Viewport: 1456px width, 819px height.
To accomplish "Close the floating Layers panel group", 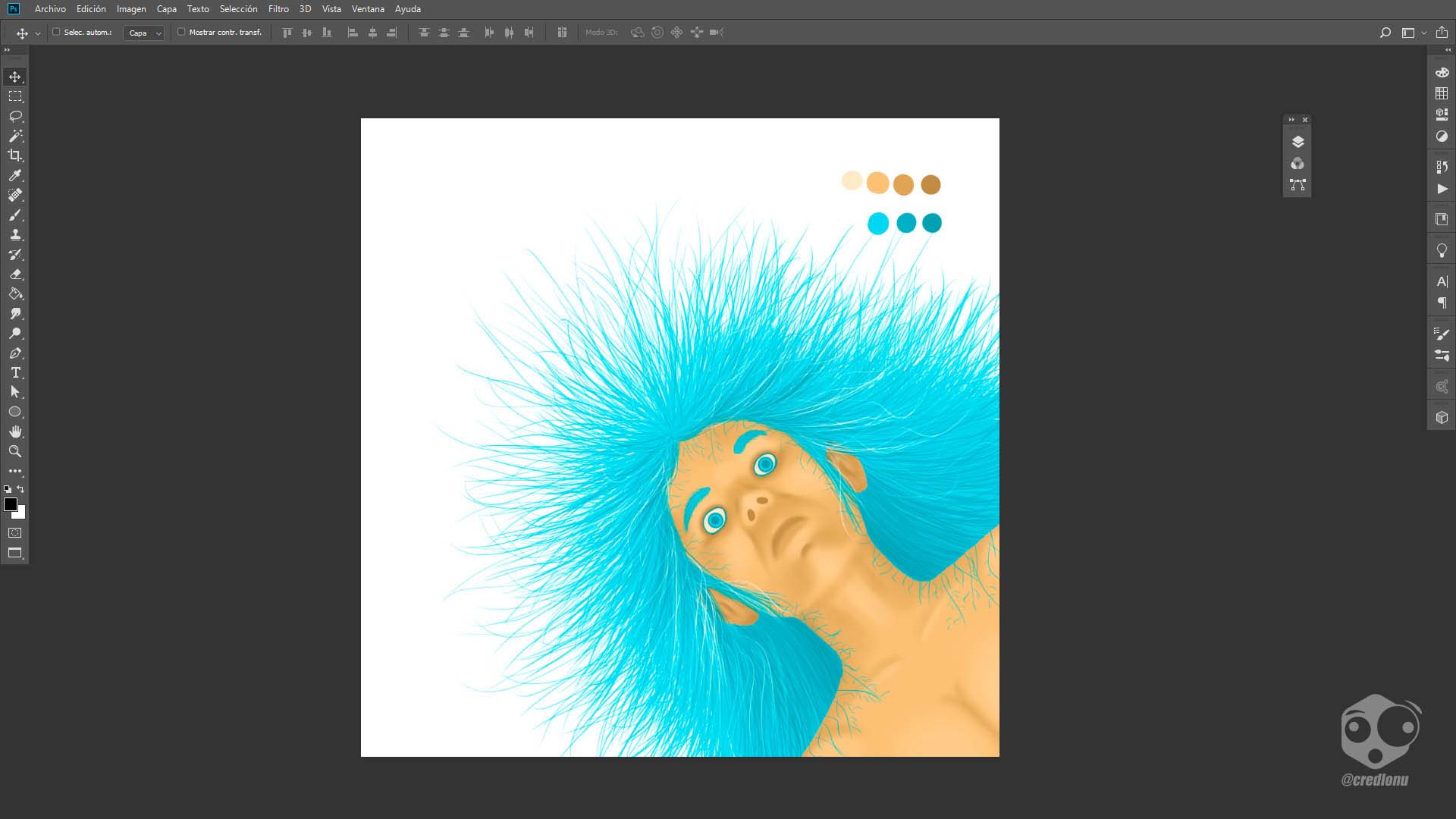I will [x=1305, y=120].
